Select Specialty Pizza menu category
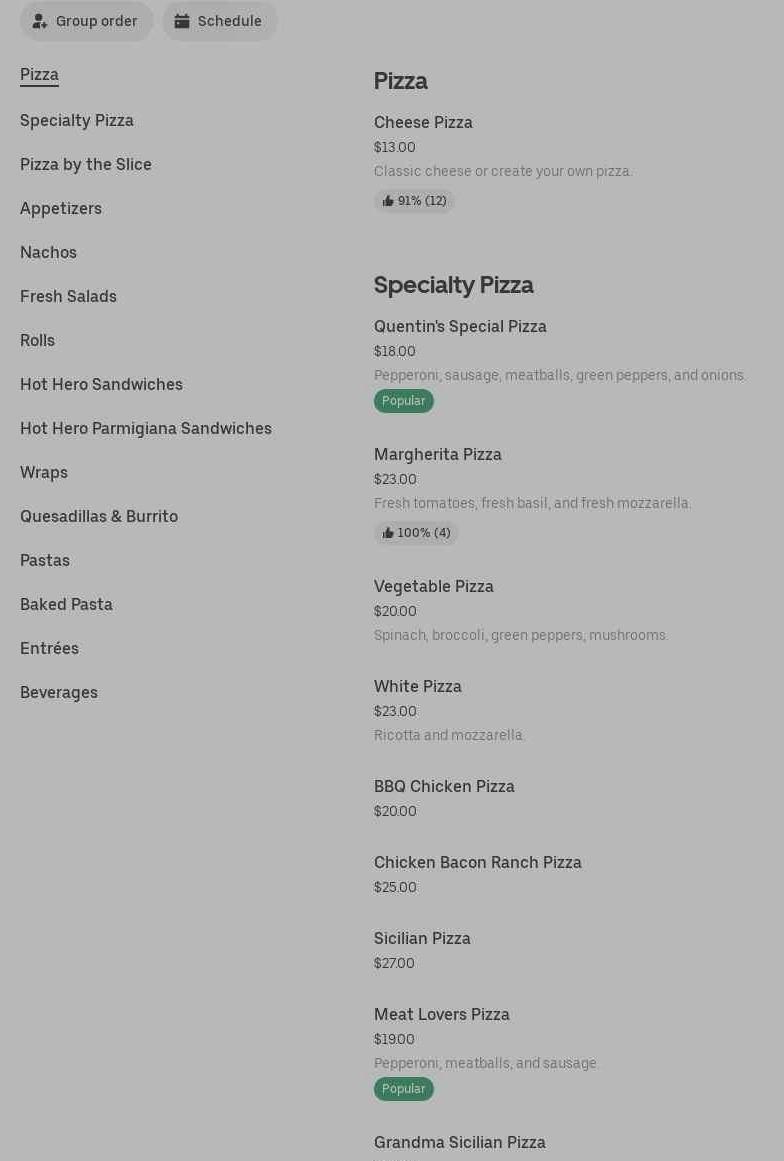Image resolution: width=784 pixels, height=1161 pixels. point(77,120)
